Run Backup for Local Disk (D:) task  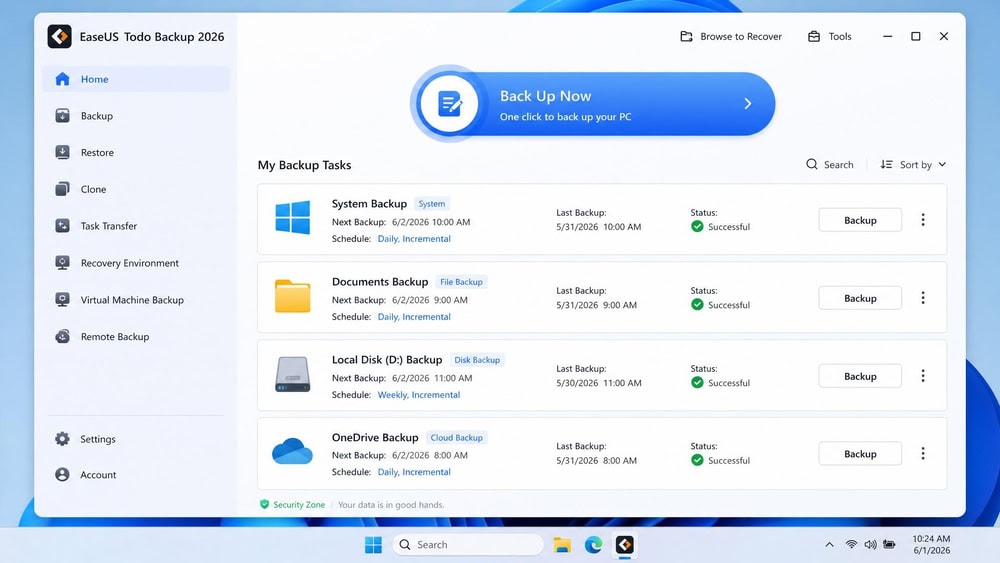[x=860, y=376]
